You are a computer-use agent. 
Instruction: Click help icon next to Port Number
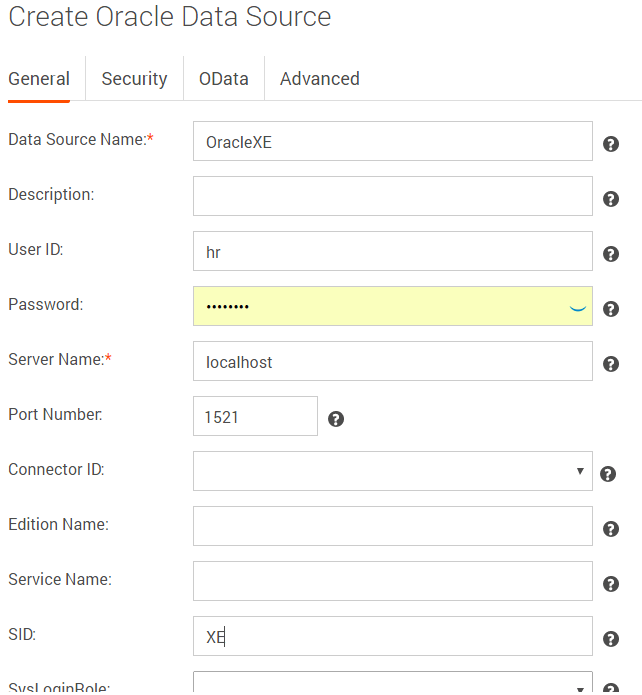[x=336, y=419]
